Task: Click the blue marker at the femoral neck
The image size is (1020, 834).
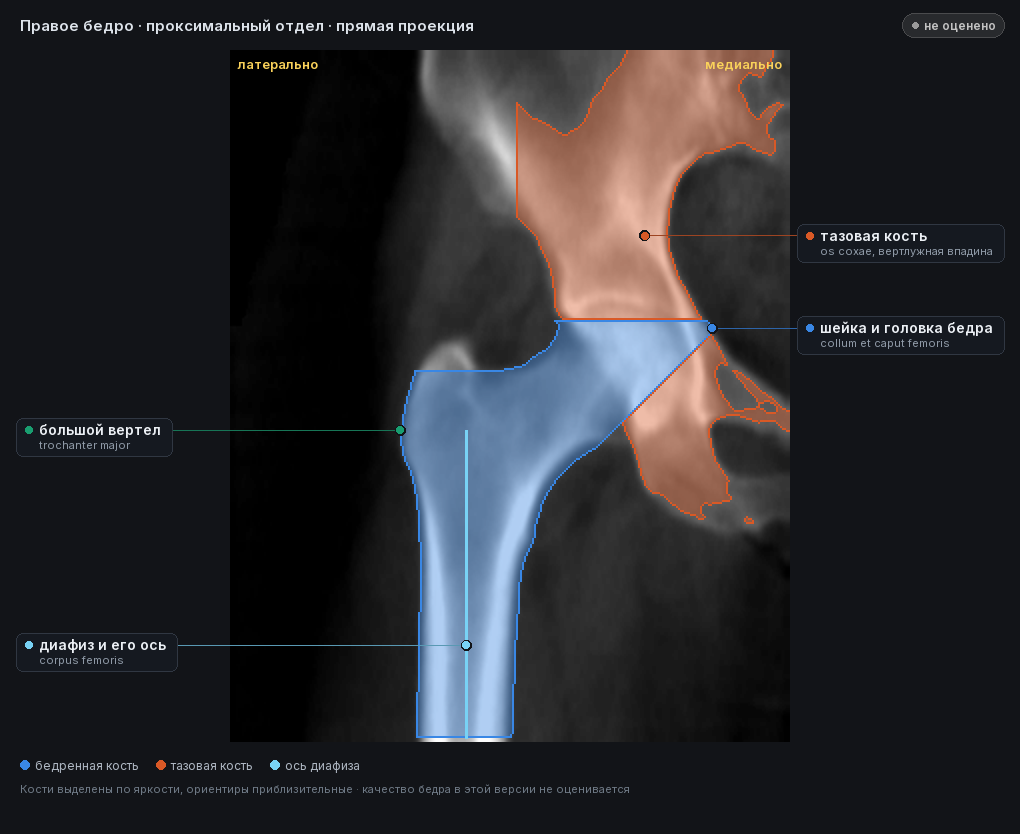Action: pyautogui.click(x=712, y=328)
